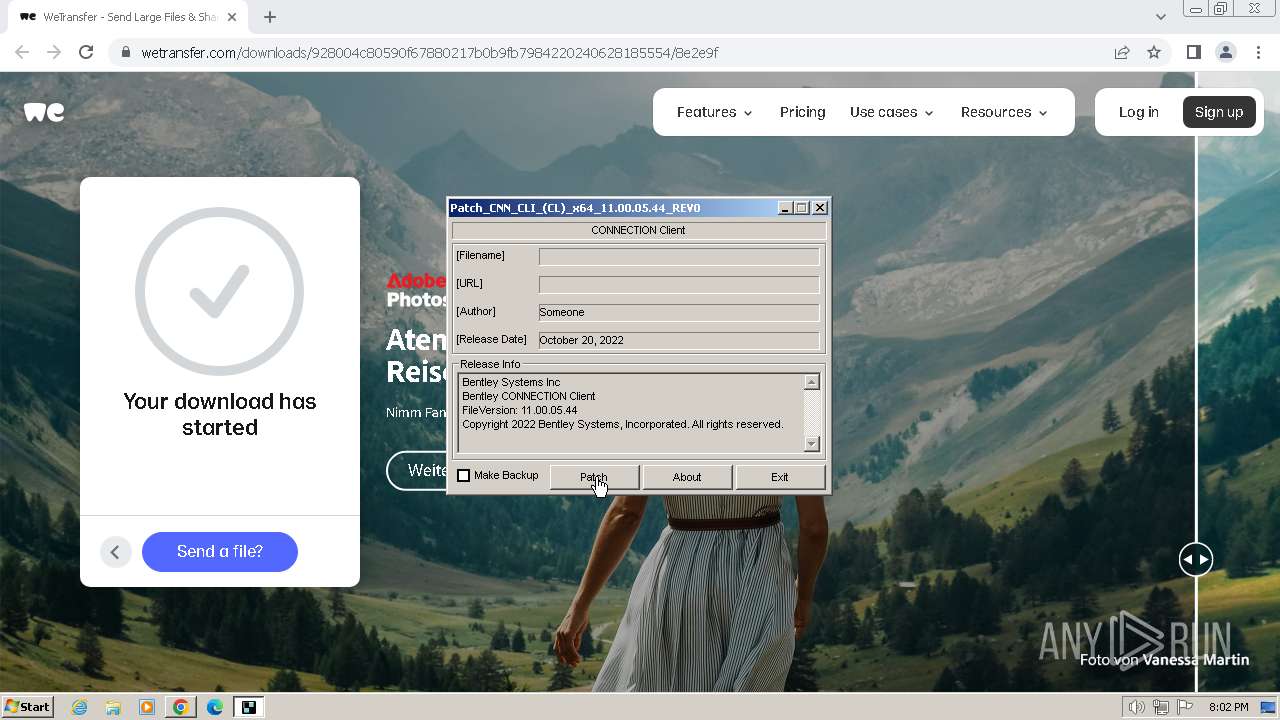Click Send a file? button
Image resolution: width=1280 pixels, height=720 pixels.
[220, 552]
